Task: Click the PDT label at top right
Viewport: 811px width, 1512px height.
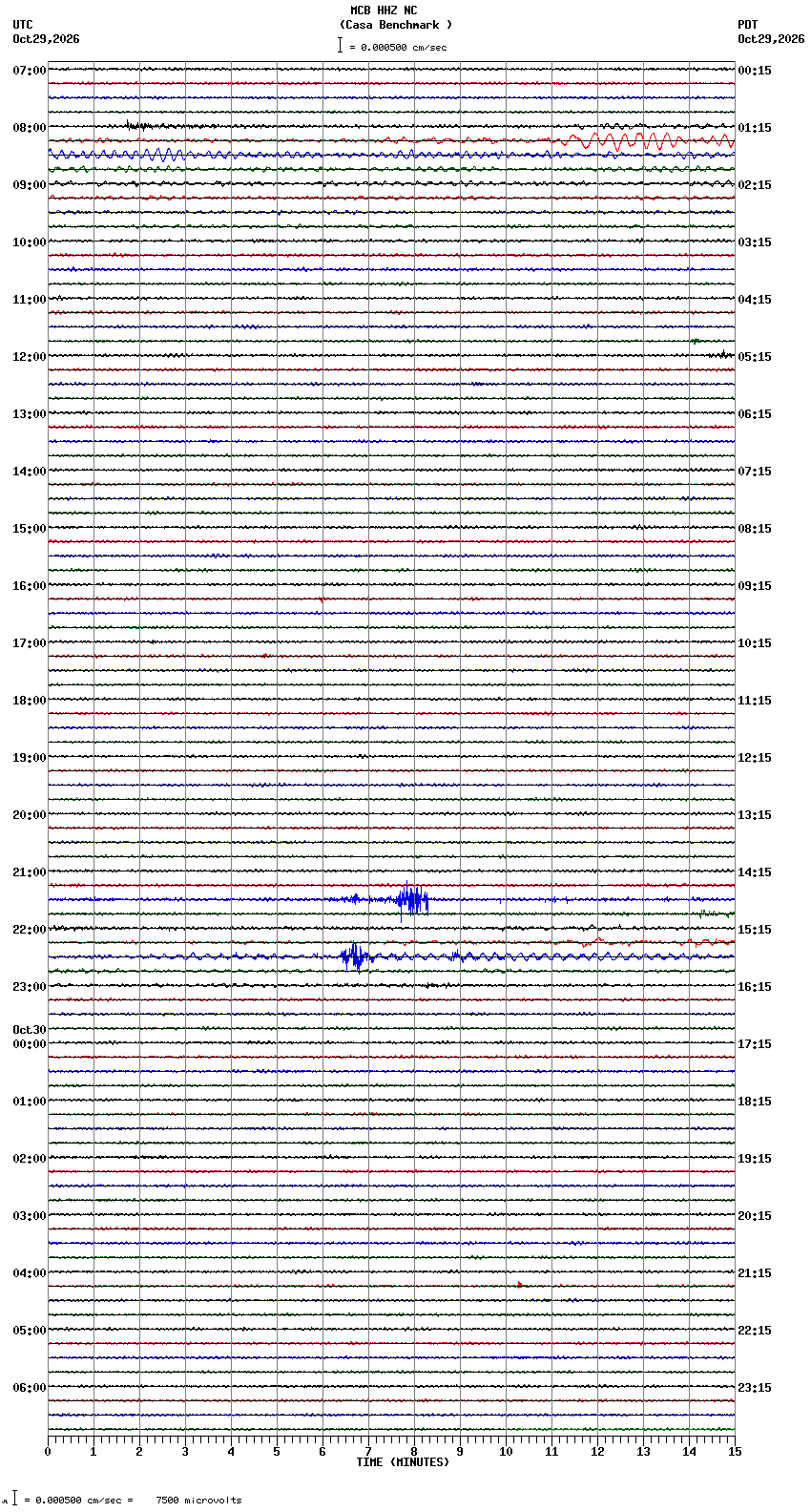Action: [748, 25]
